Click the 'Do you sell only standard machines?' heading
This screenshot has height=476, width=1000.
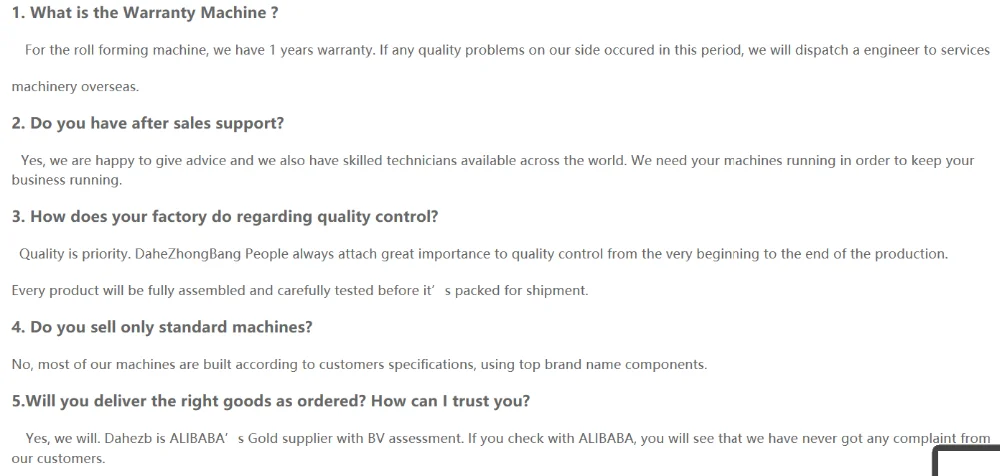click(162, 327)
